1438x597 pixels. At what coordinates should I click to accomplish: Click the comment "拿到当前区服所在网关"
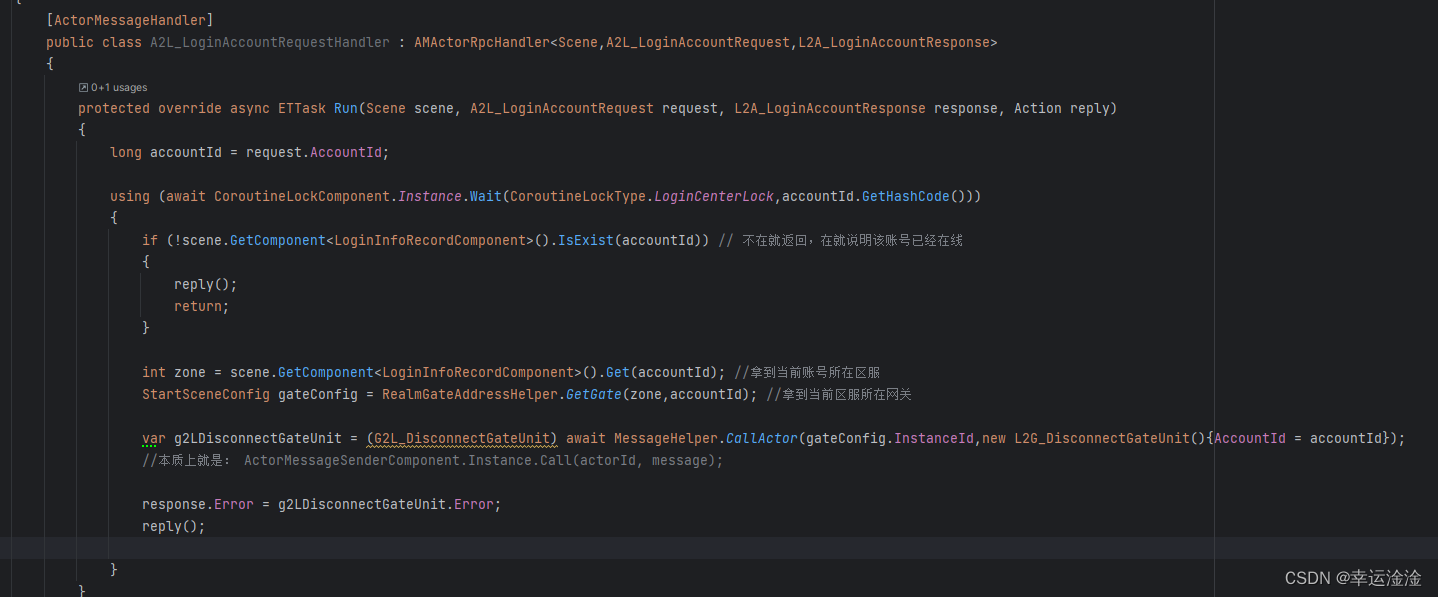click(839, 394)
